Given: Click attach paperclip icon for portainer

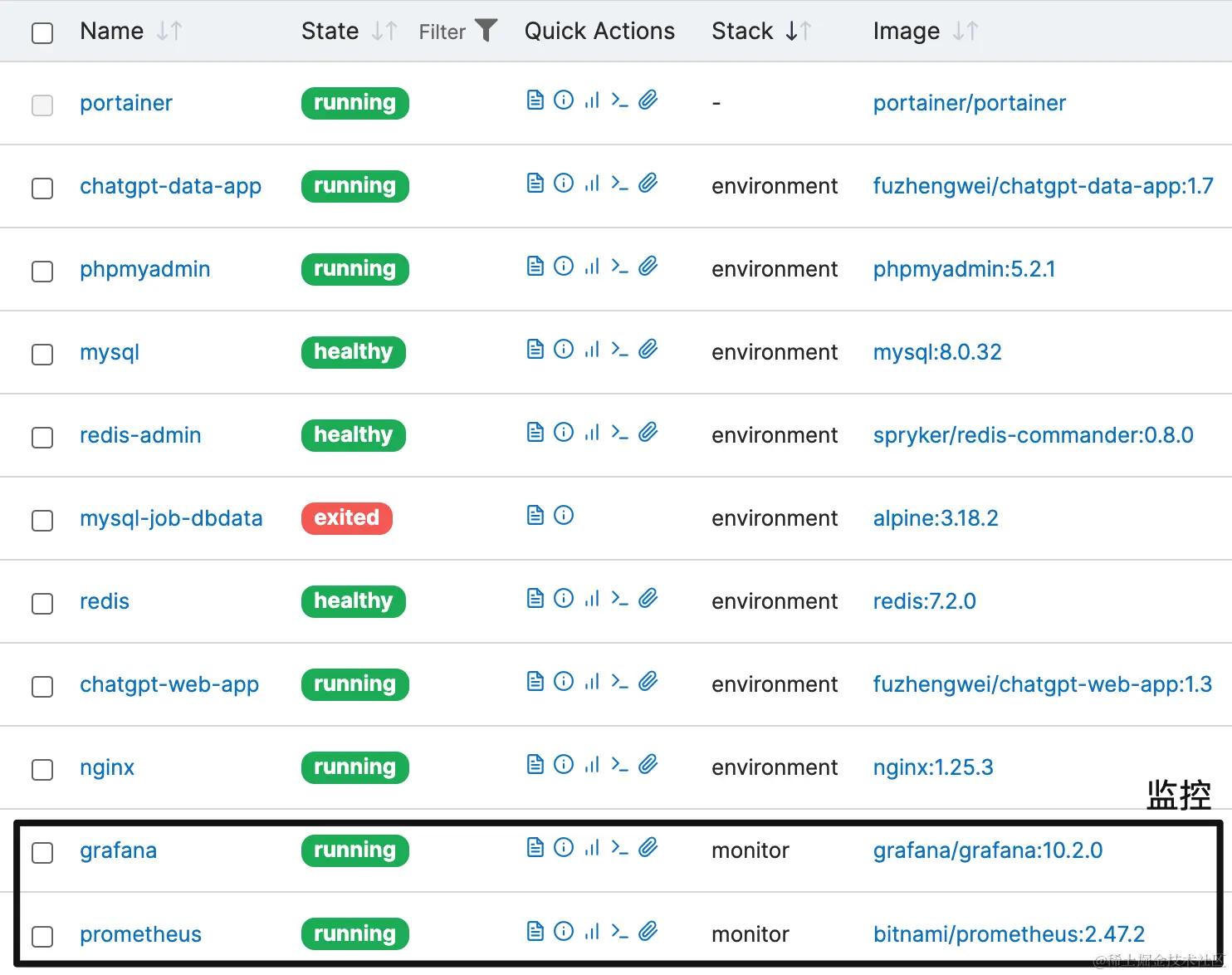Looking at the screenshot, I should coord(648,100).
